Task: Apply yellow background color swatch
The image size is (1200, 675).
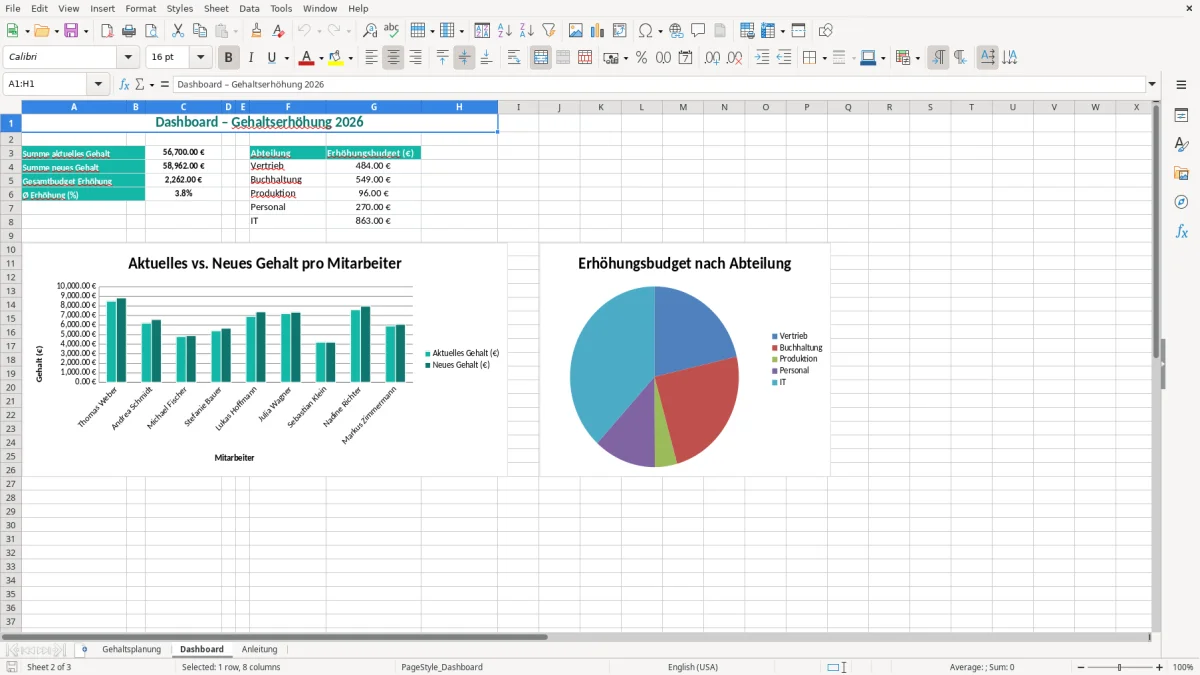Action: click(336, 58)
